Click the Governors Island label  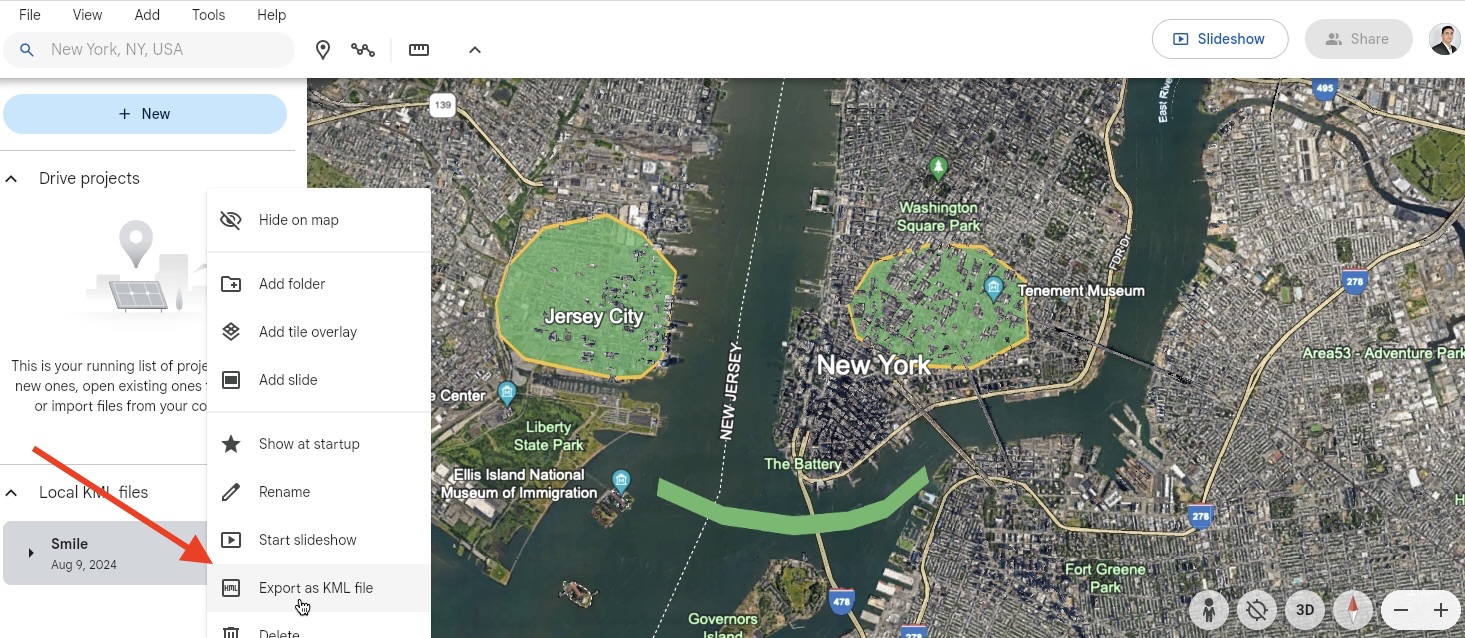tap(723, 626)
